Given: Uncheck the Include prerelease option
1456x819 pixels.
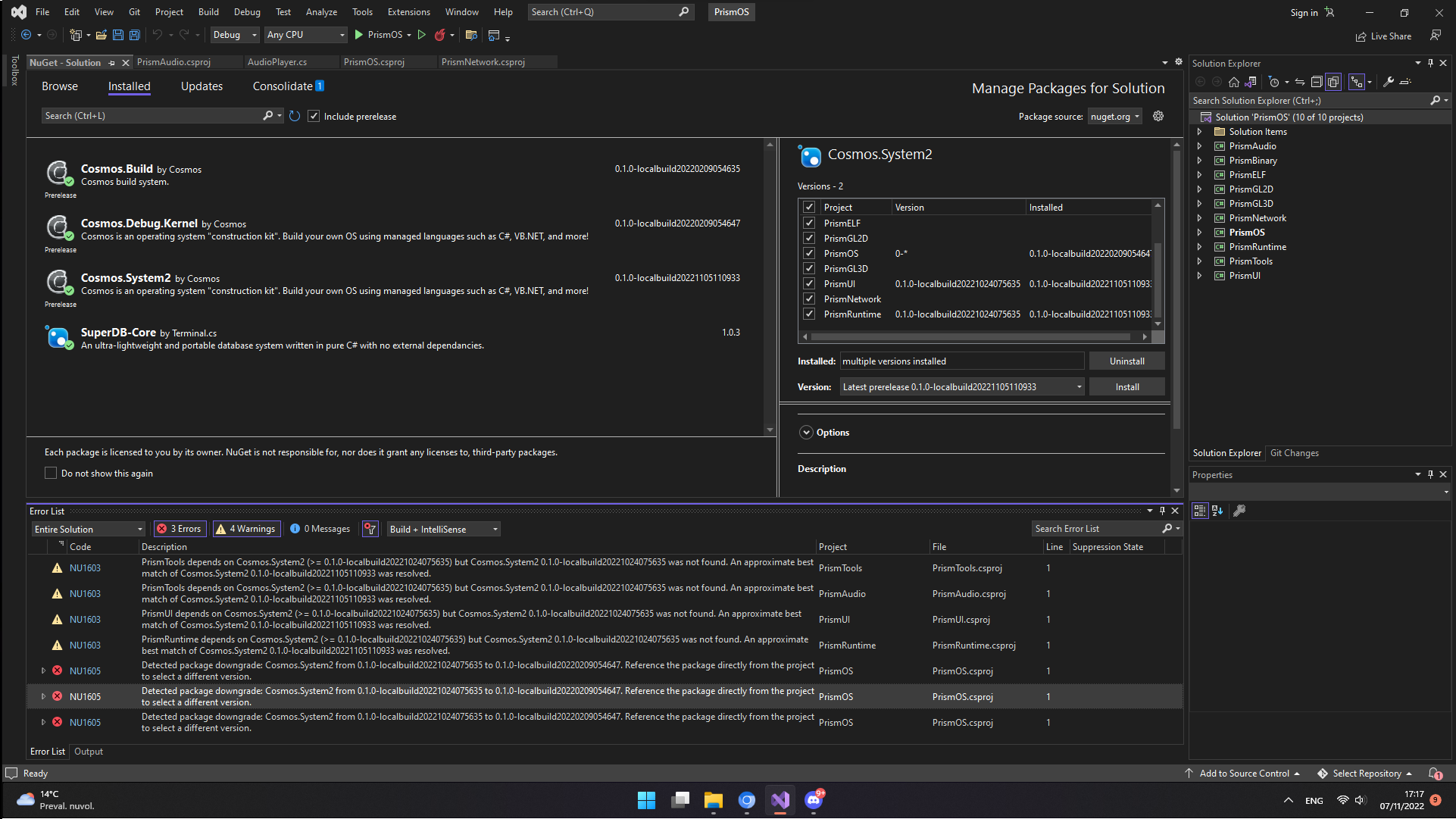Looking at the screenshot, I should pos(314,116).
